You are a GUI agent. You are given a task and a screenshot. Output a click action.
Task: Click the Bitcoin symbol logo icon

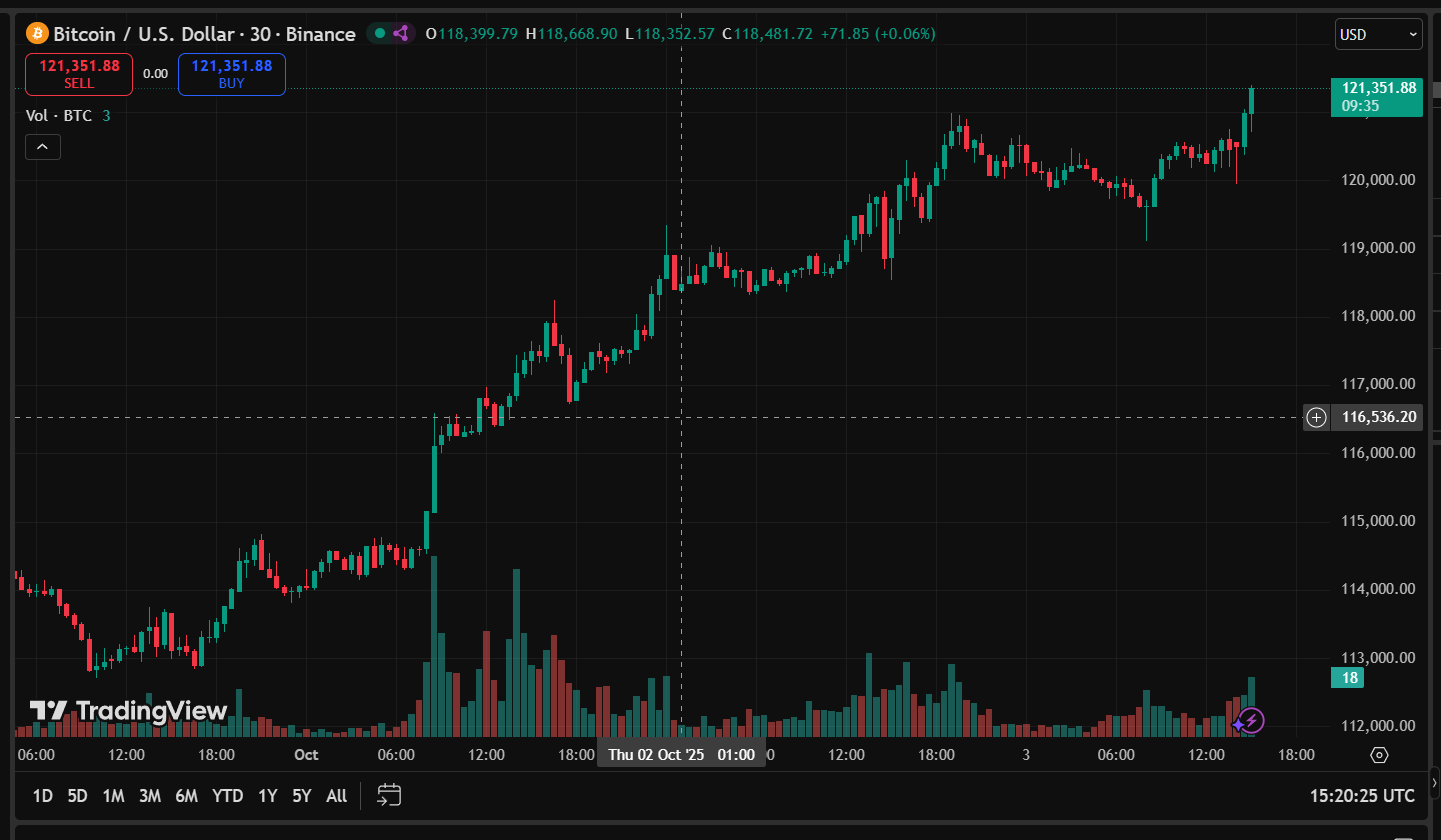pyautogui.click(x=37, y=34)
